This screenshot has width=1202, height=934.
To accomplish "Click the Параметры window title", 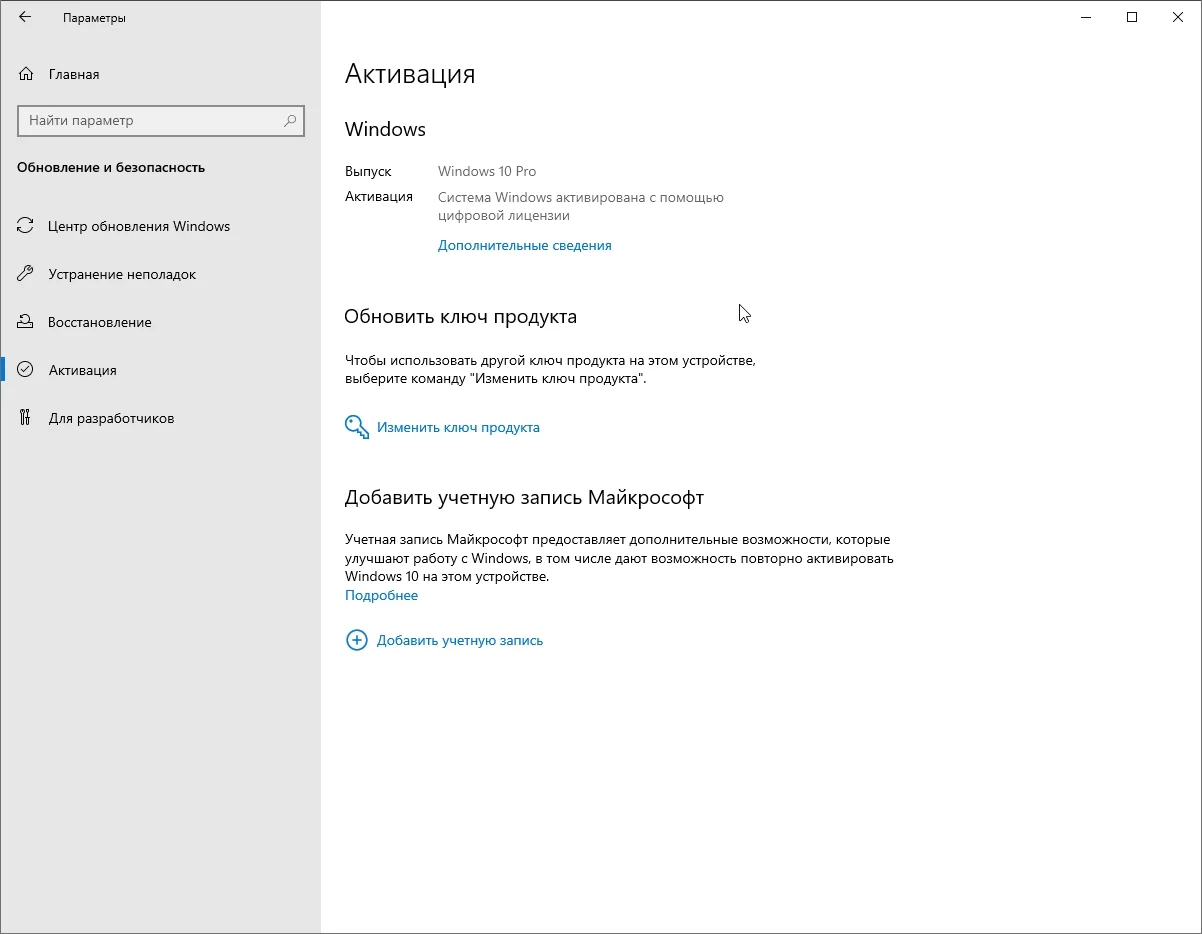I will pyautogui.click(x=94, y=18).
